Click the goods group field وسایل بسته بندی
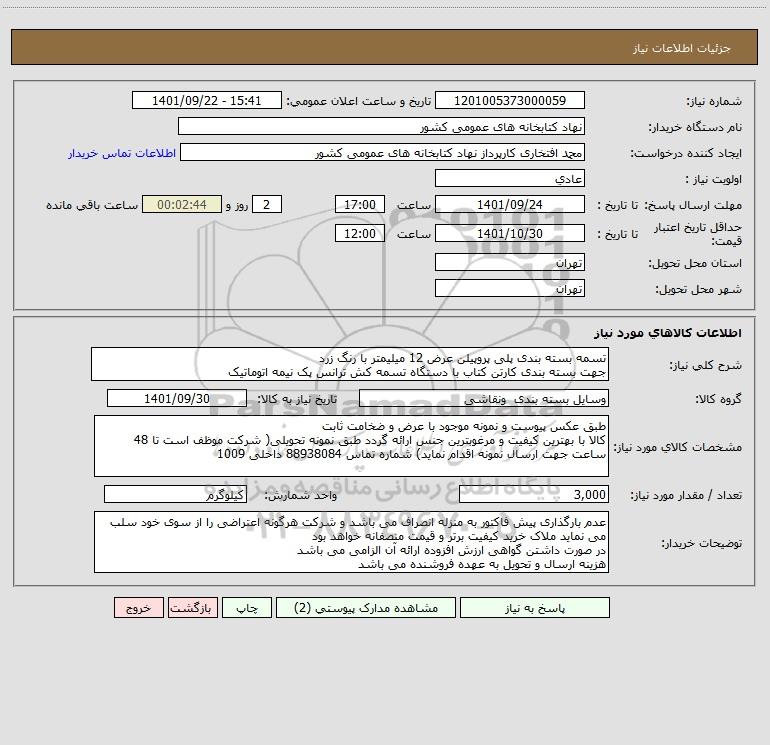The width and height of the screenshot is (770, 745). [x=484, y=398]
